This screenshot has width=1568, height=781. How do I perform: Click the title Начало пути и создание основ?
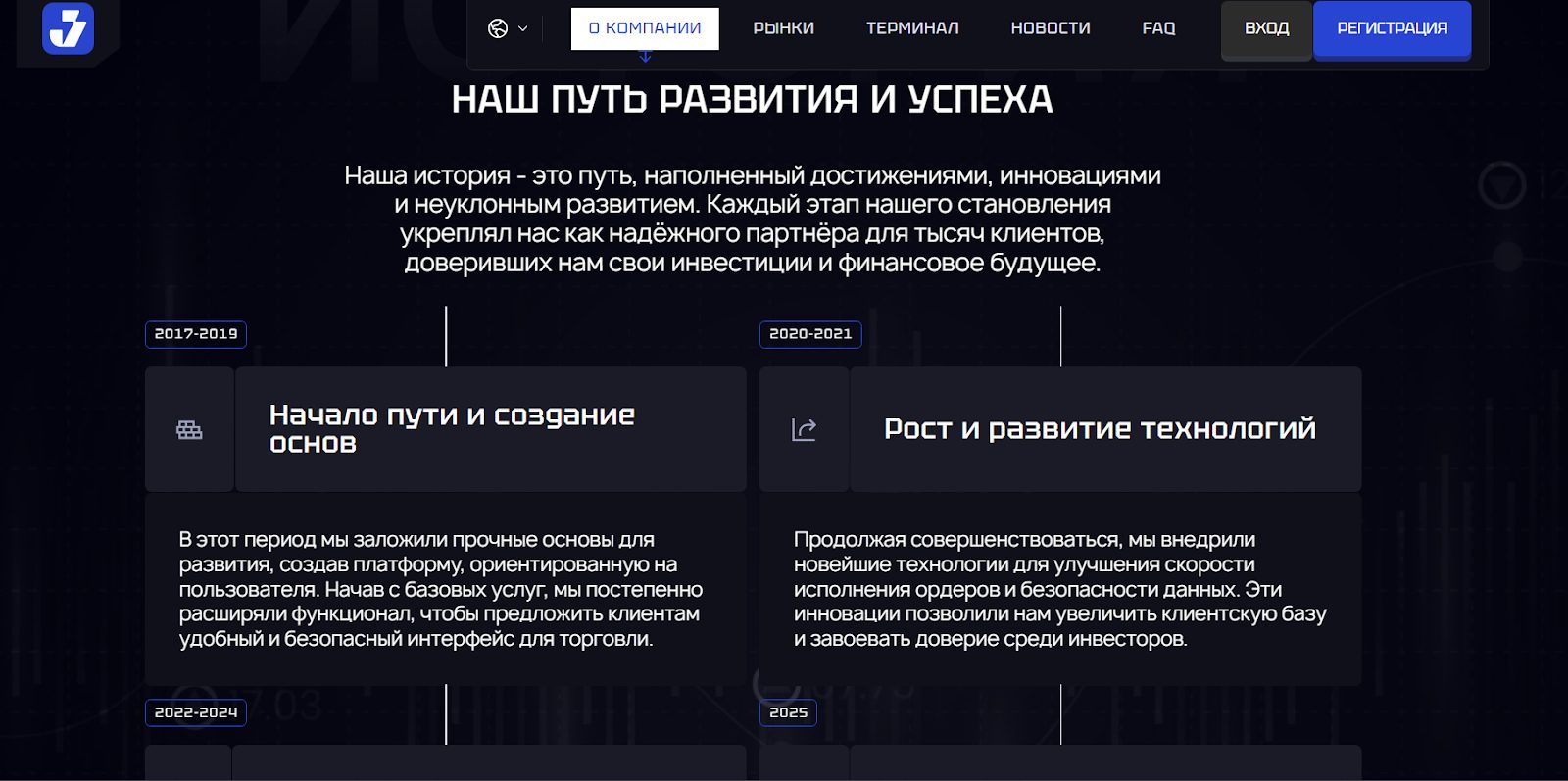click(x=452, y=429)
